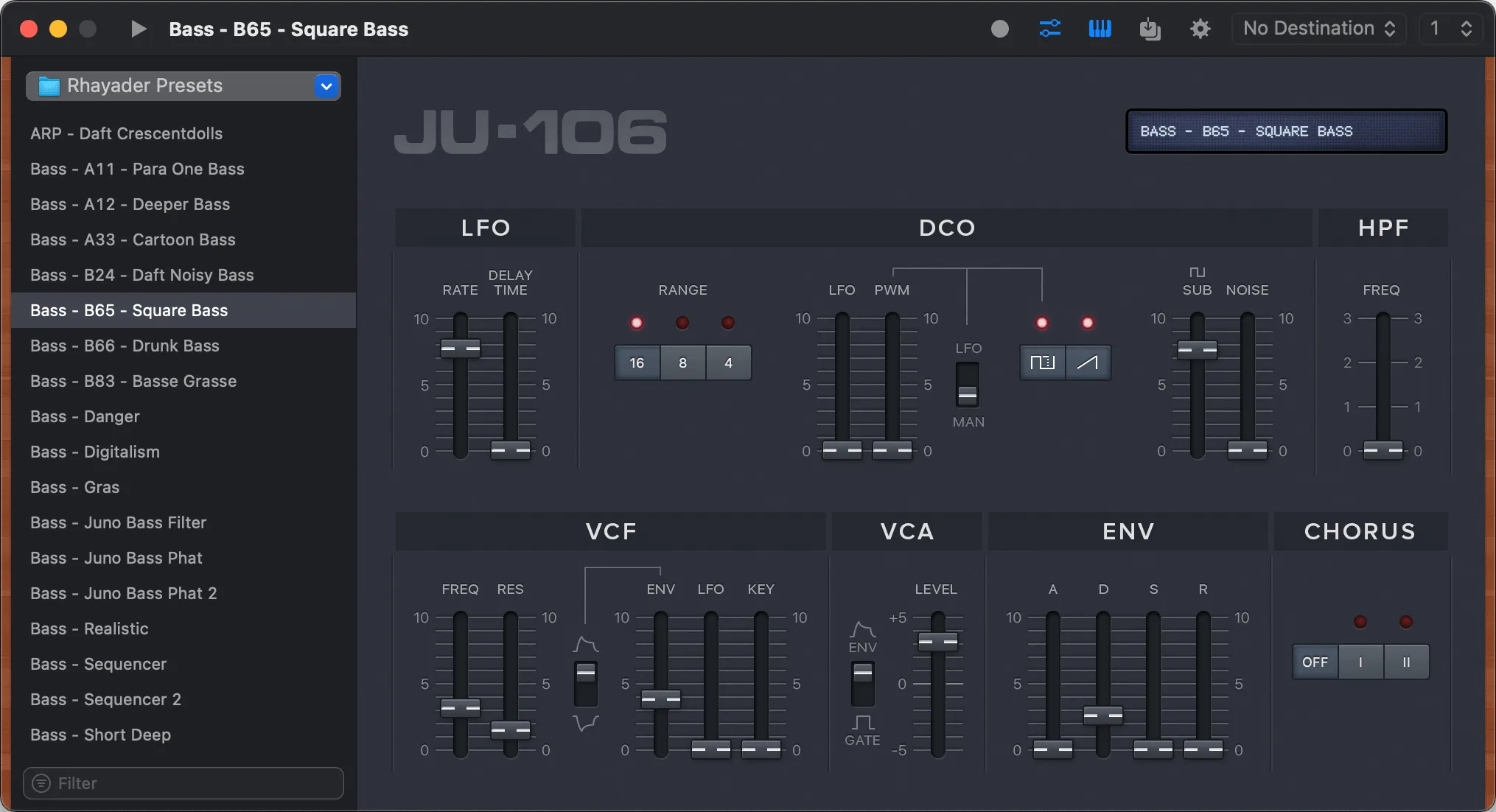Image resolution: width=1496 pixels, height=812 pixels.
Task: Select the square waveform in DCO section
Action: 1041,363
